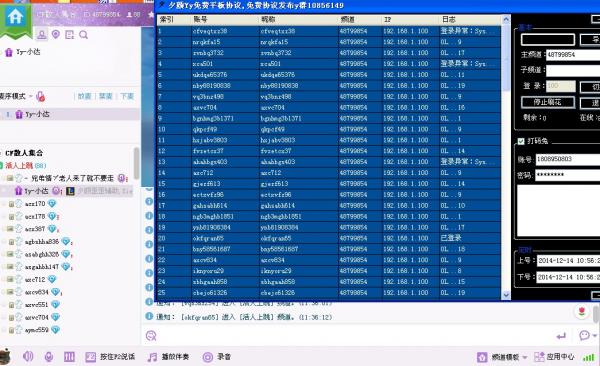Image resolution: width=600 pixels, height=366 pixels.
Task: Click the 禁麦 link
Action: coord(106,96)
